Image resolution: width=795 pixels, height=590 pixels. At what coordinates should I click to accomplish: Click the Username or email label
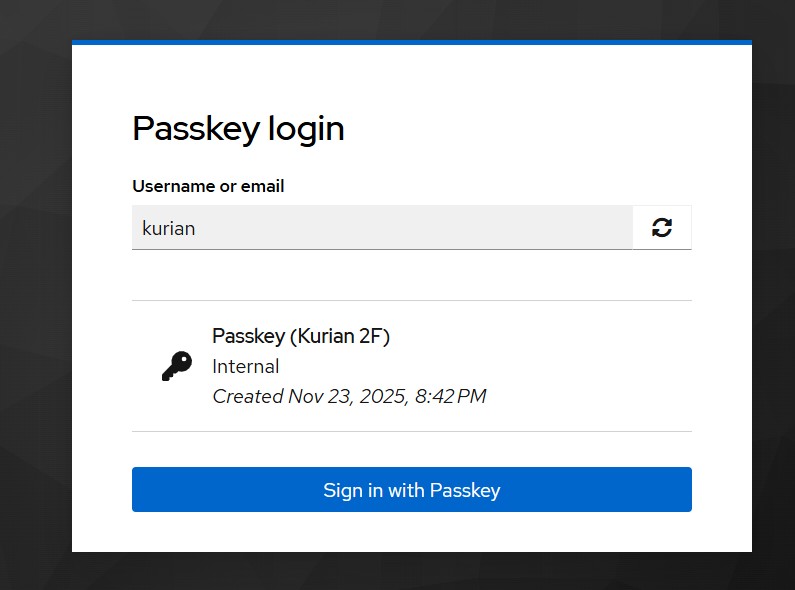click(208, 186)
